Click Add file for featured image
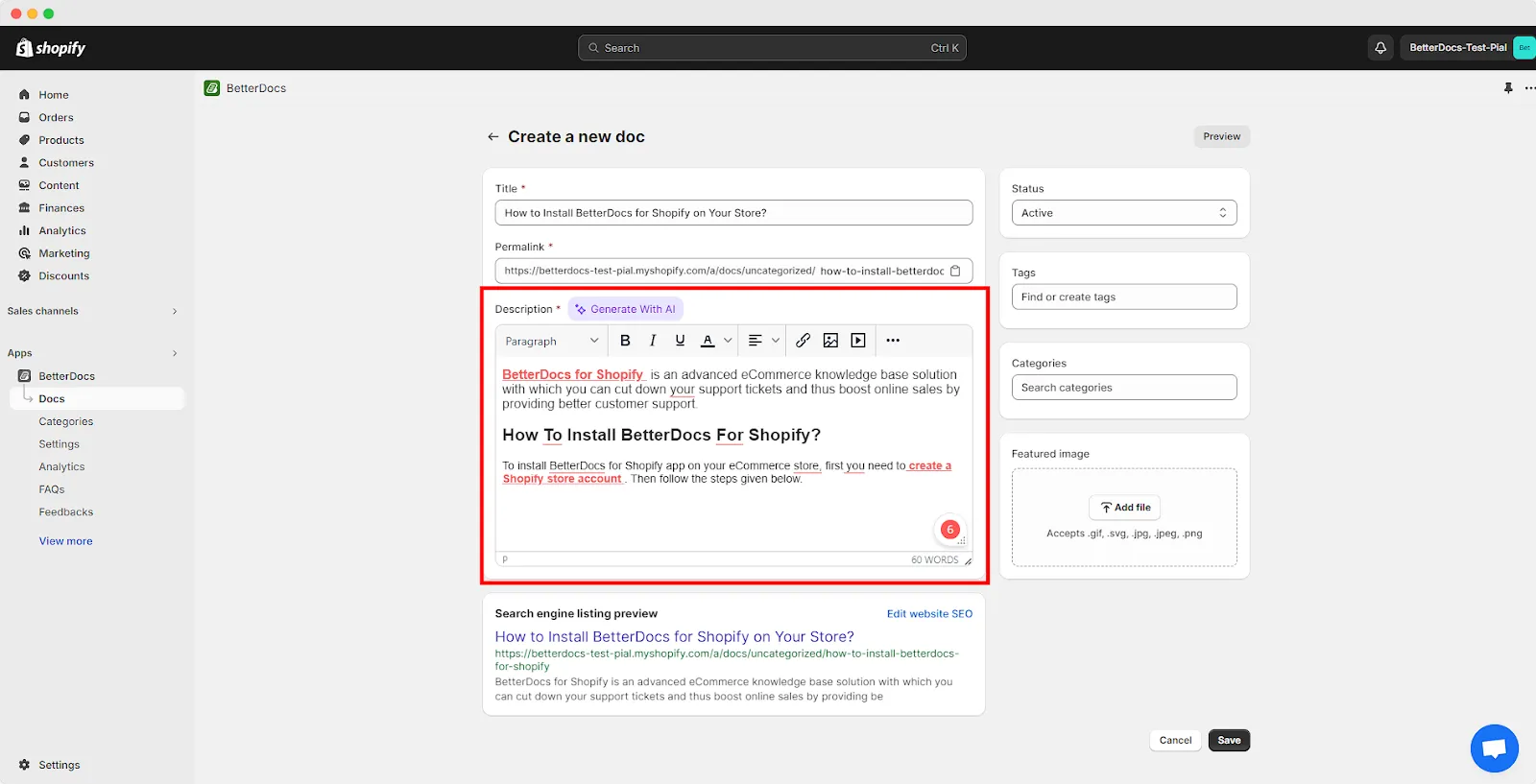 1124,508
